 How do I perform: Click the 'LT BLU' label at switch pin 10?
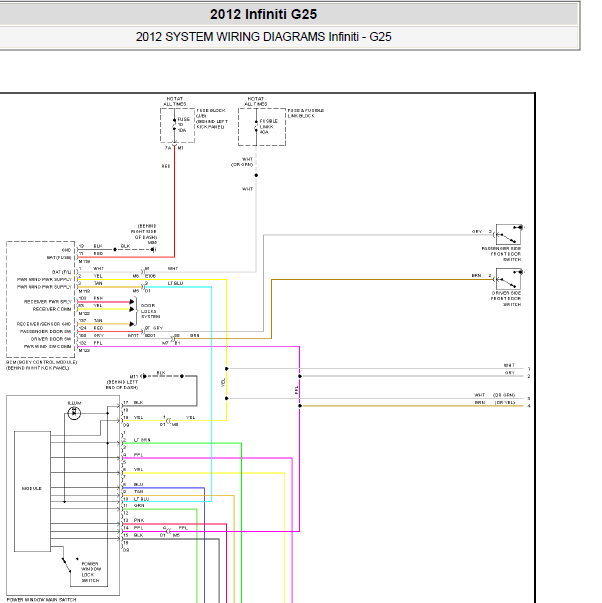[141, 499]
